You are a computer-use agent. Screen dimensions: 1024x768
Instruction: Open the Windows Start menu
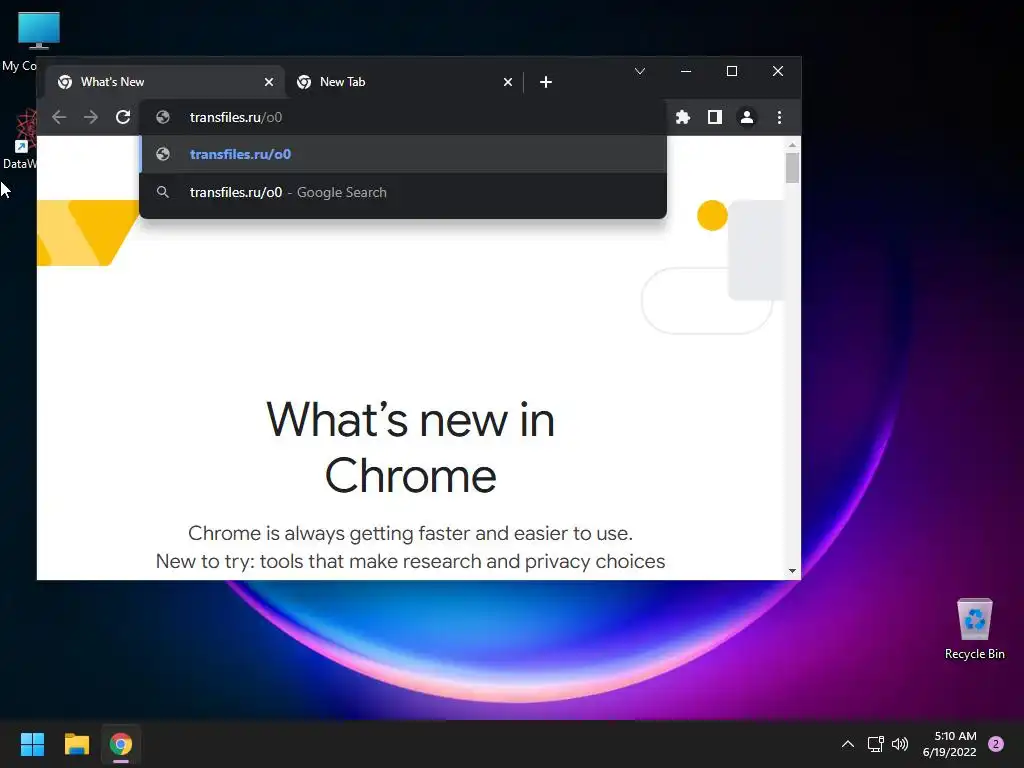point(32,744)
